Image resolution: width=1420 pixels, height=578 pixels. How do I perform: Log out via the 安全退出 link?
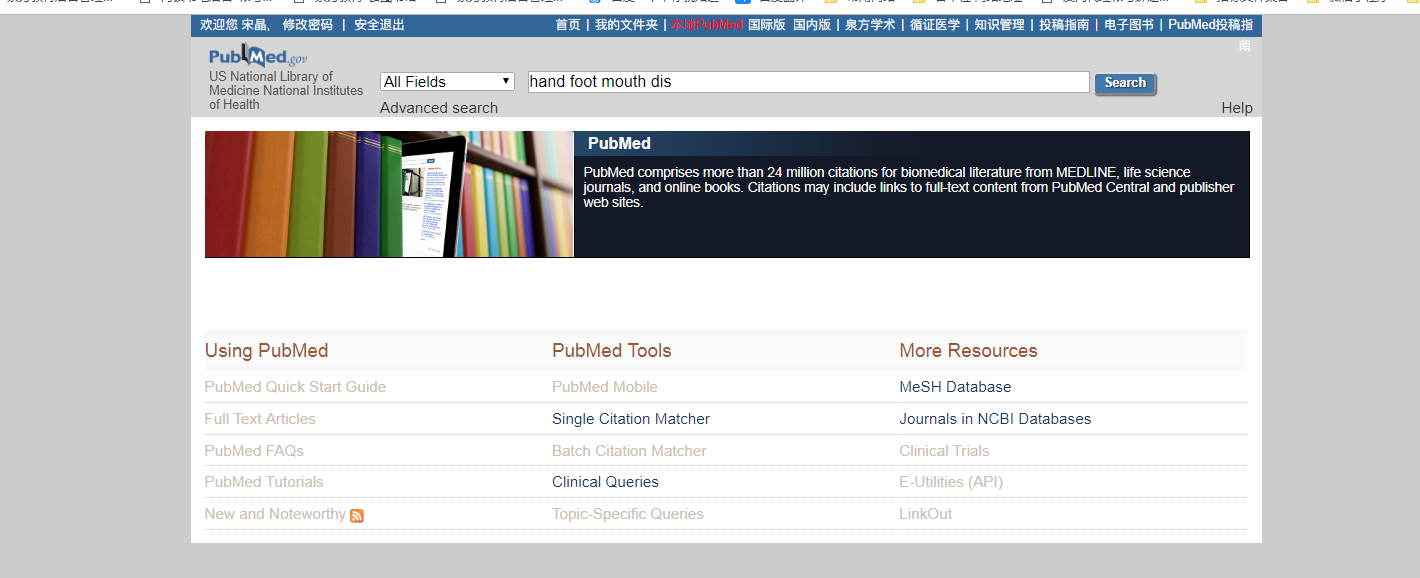click(x=379, y=25)
